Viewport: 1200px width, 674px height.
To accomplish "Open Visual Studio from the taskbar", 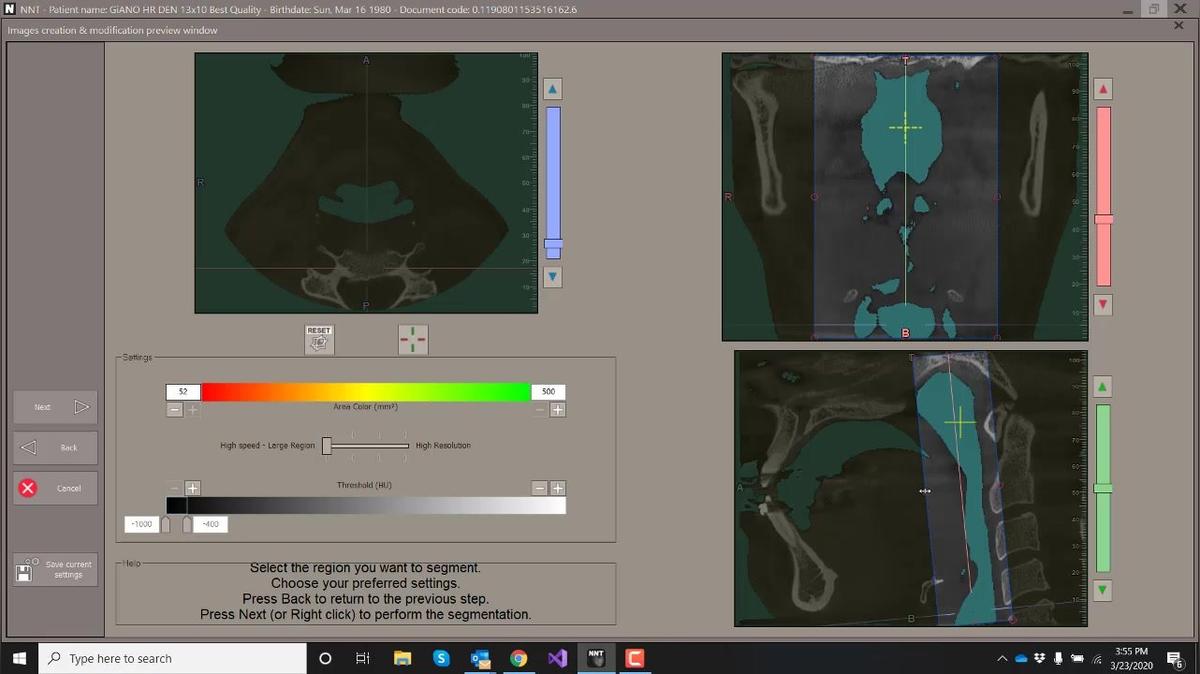I will coord(558,658).
